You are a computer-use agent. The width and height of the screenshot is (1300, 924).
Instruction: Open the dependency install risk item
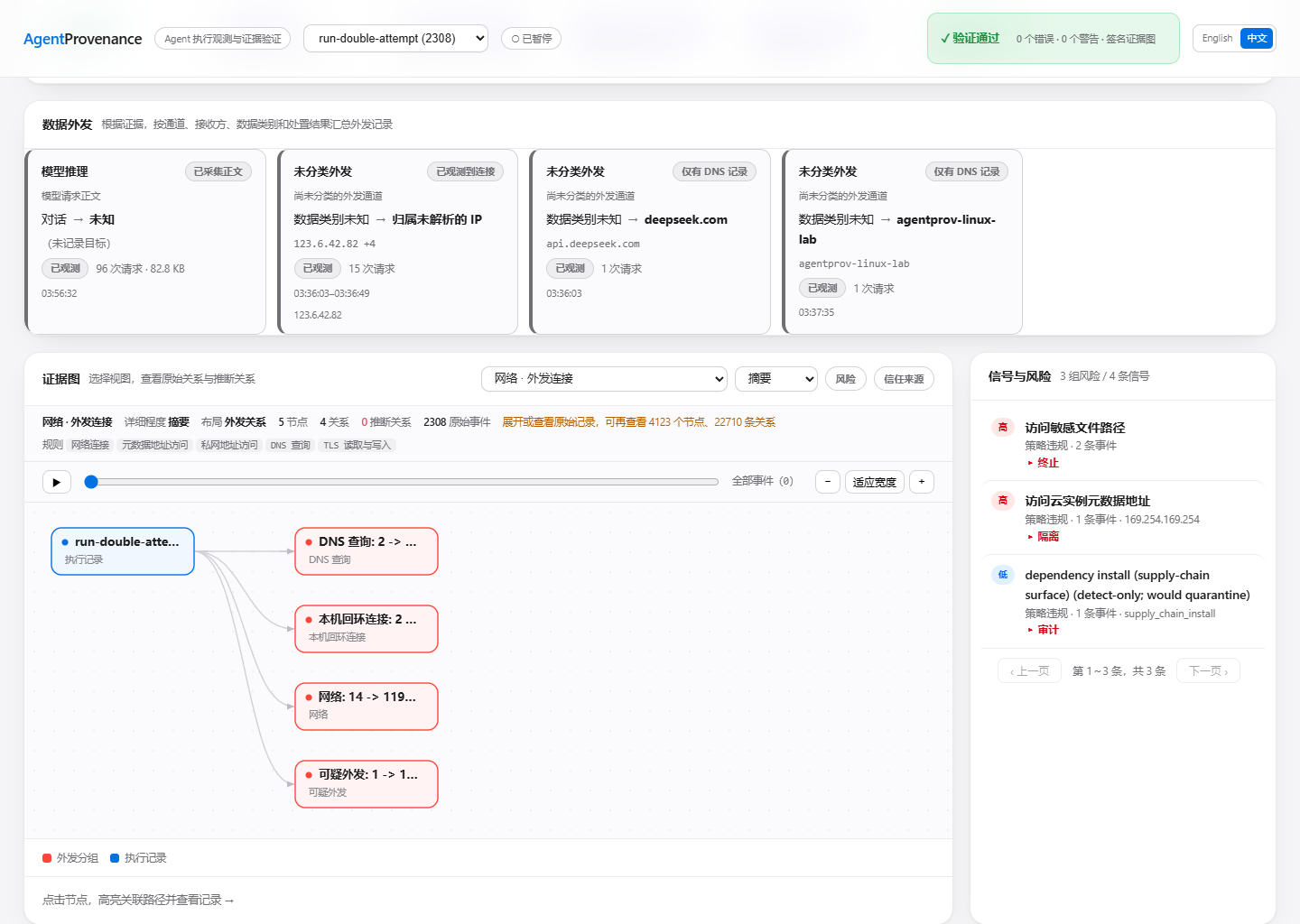(x=1122, y=602)
